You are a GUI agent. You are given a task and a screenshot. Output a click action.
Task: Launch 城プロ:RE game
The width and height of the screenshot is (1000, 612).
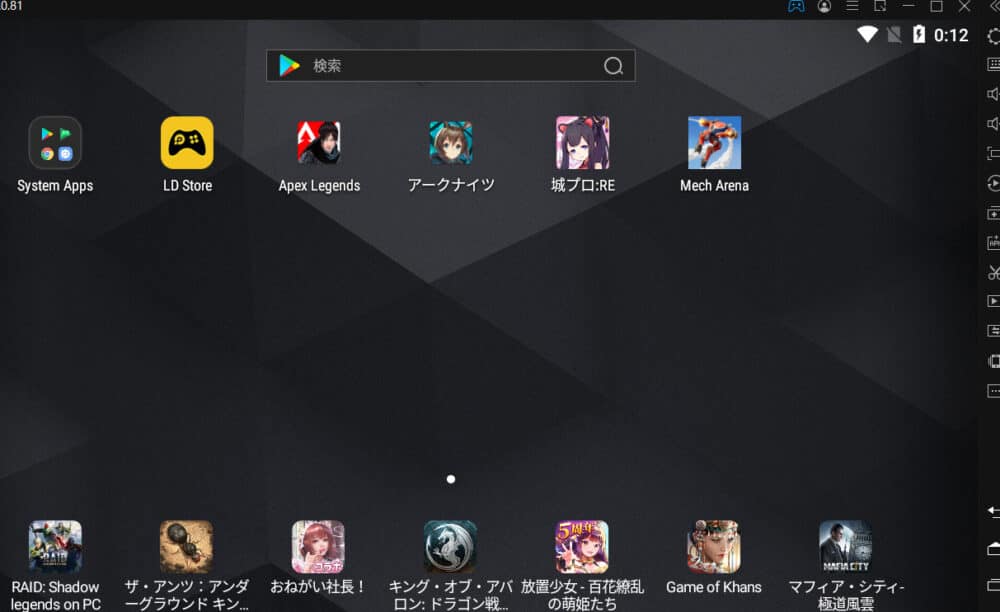pos(582,143)
